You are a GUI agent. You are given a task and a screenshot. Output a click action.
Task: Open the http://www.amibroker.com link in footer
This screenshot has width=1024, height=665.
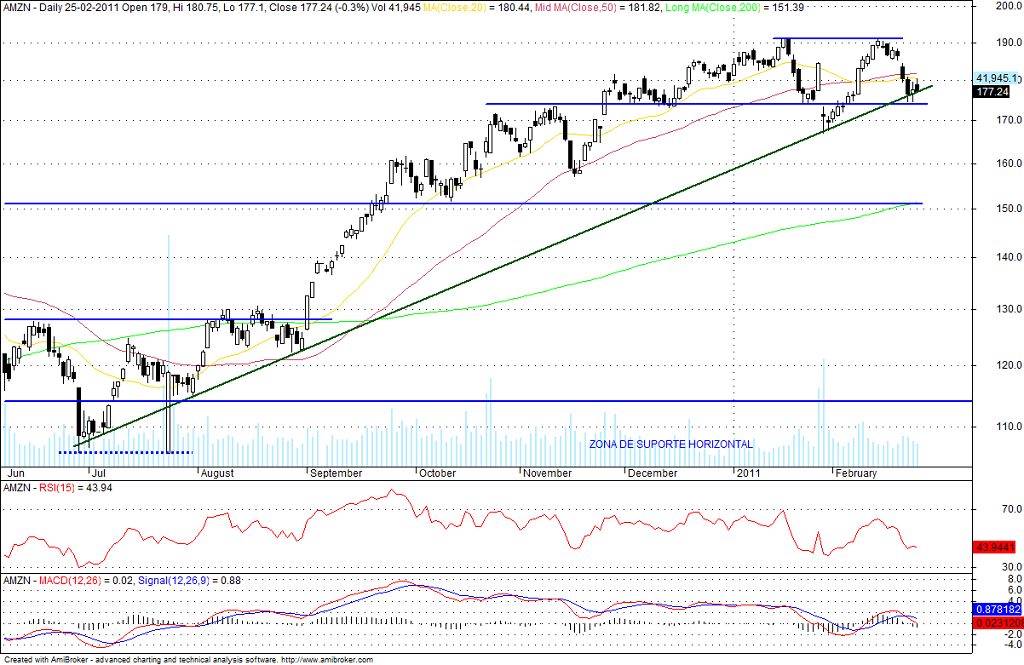coord(327,660)
